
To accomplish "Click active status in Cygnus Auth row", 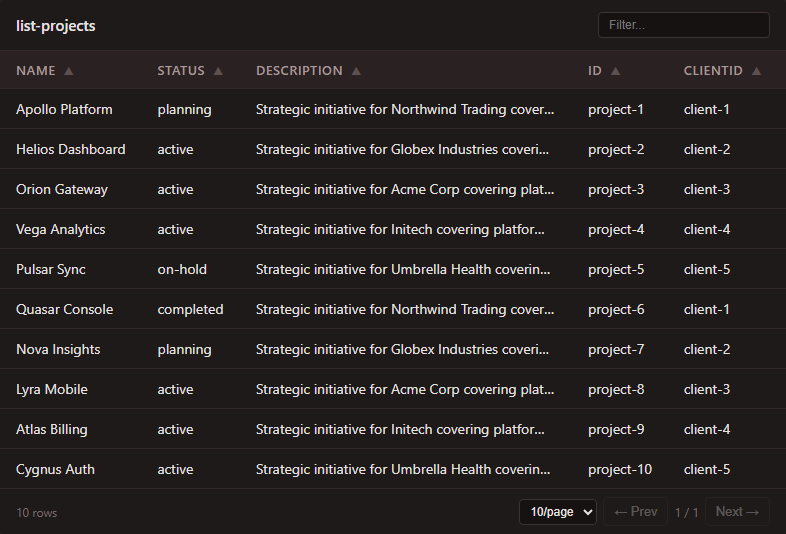I will [175, 470].
